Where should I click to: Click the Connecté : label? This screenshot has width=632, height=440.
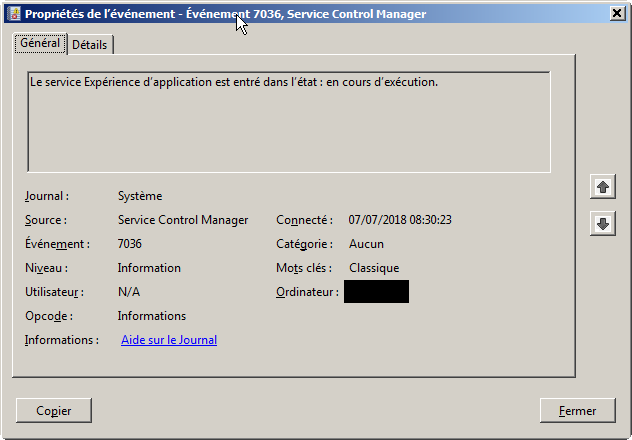point(304,220)
